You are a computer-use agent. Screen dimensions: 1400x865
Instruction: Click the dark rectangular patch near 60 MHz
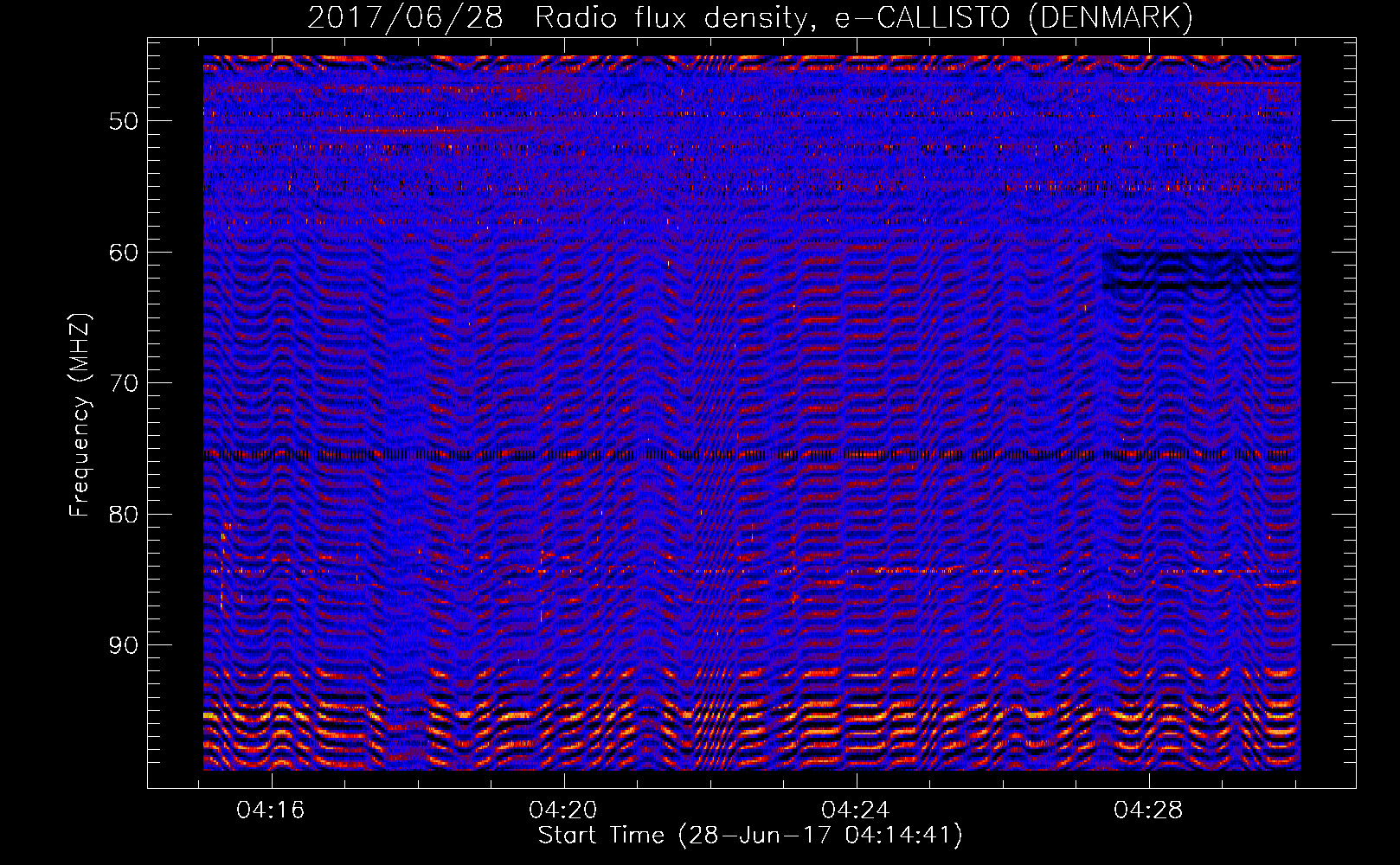[x=1201, y=270]
